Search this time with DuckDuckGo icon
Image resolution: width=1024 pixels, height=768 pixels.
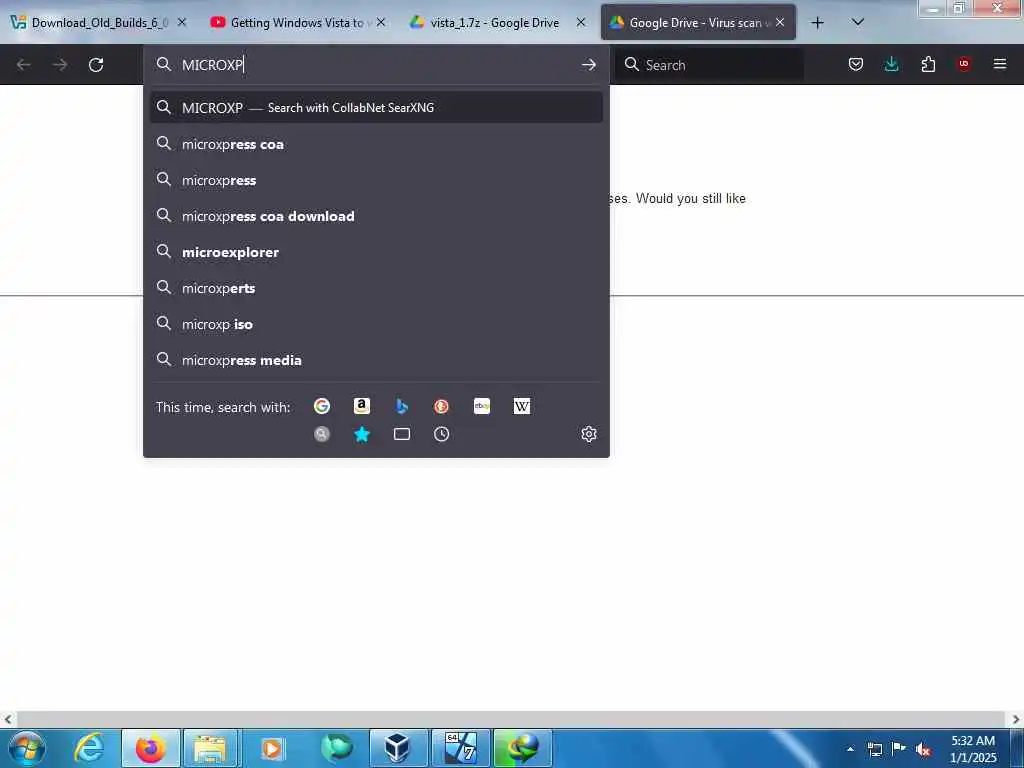441,406
